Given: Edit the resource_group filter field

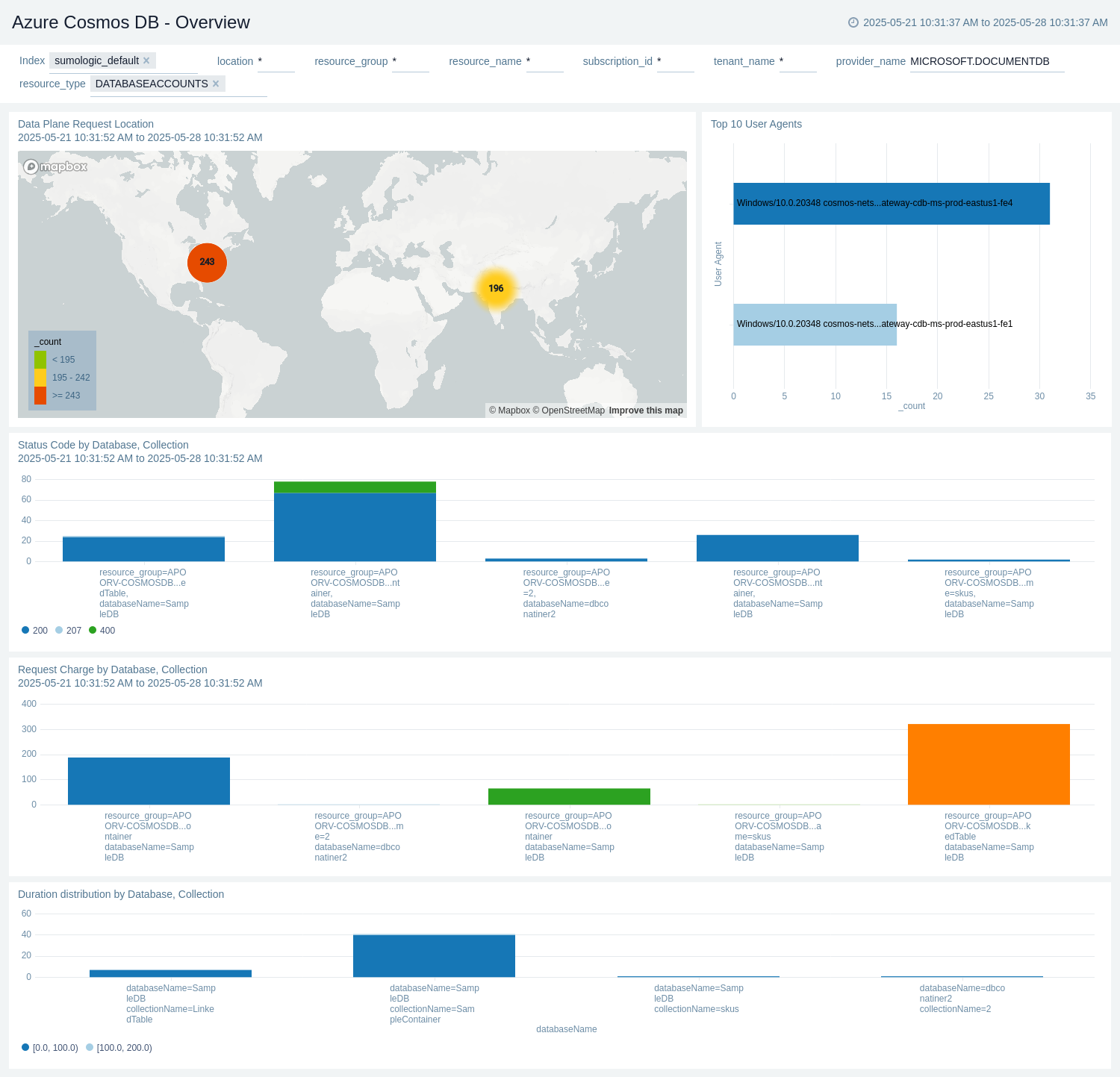Looking at the screenshot, I should 411,62.
